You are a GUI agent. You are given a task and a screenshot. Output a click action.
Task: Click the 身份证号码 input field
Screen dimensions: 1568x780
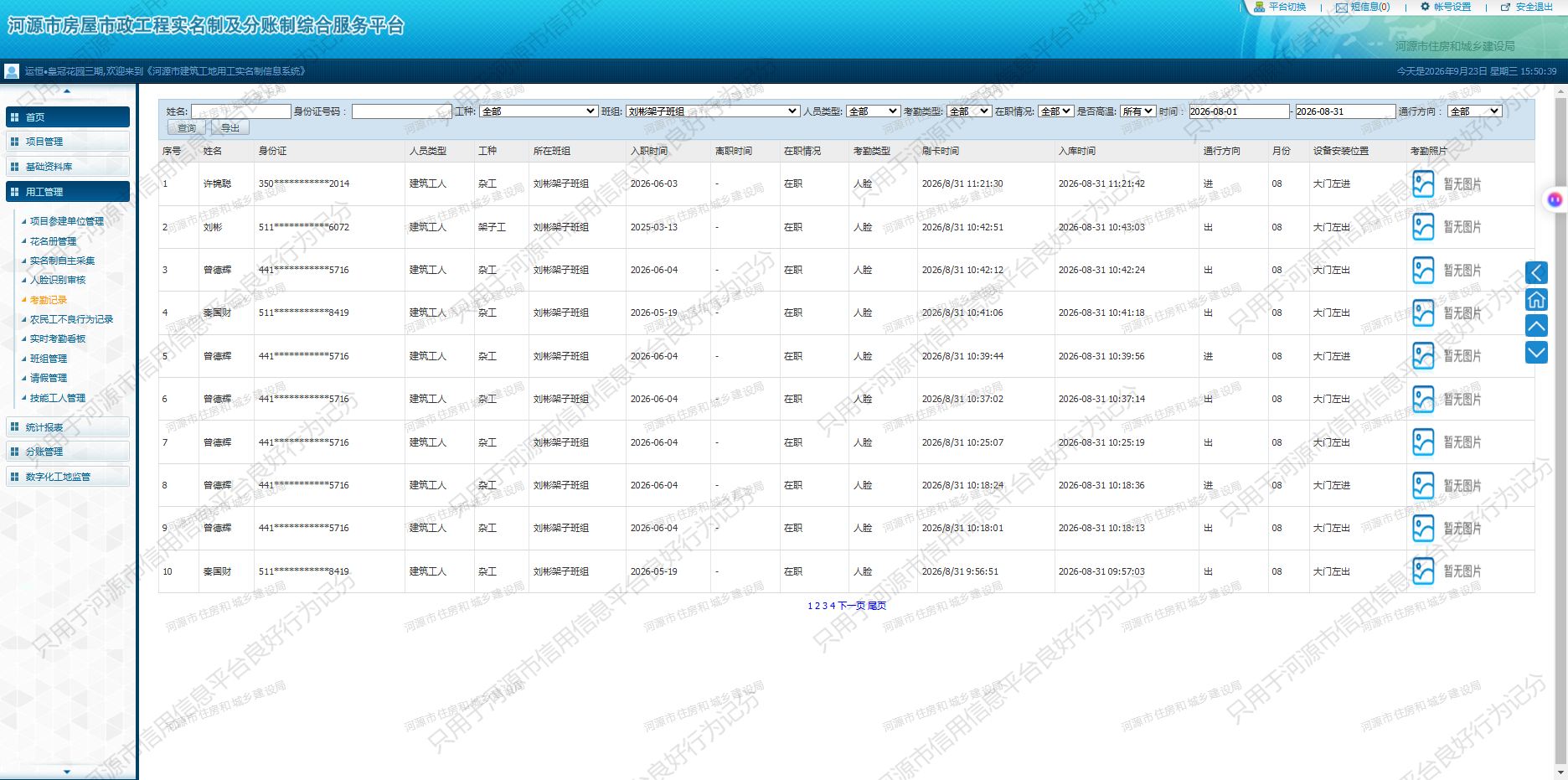(x=402, y=111)
